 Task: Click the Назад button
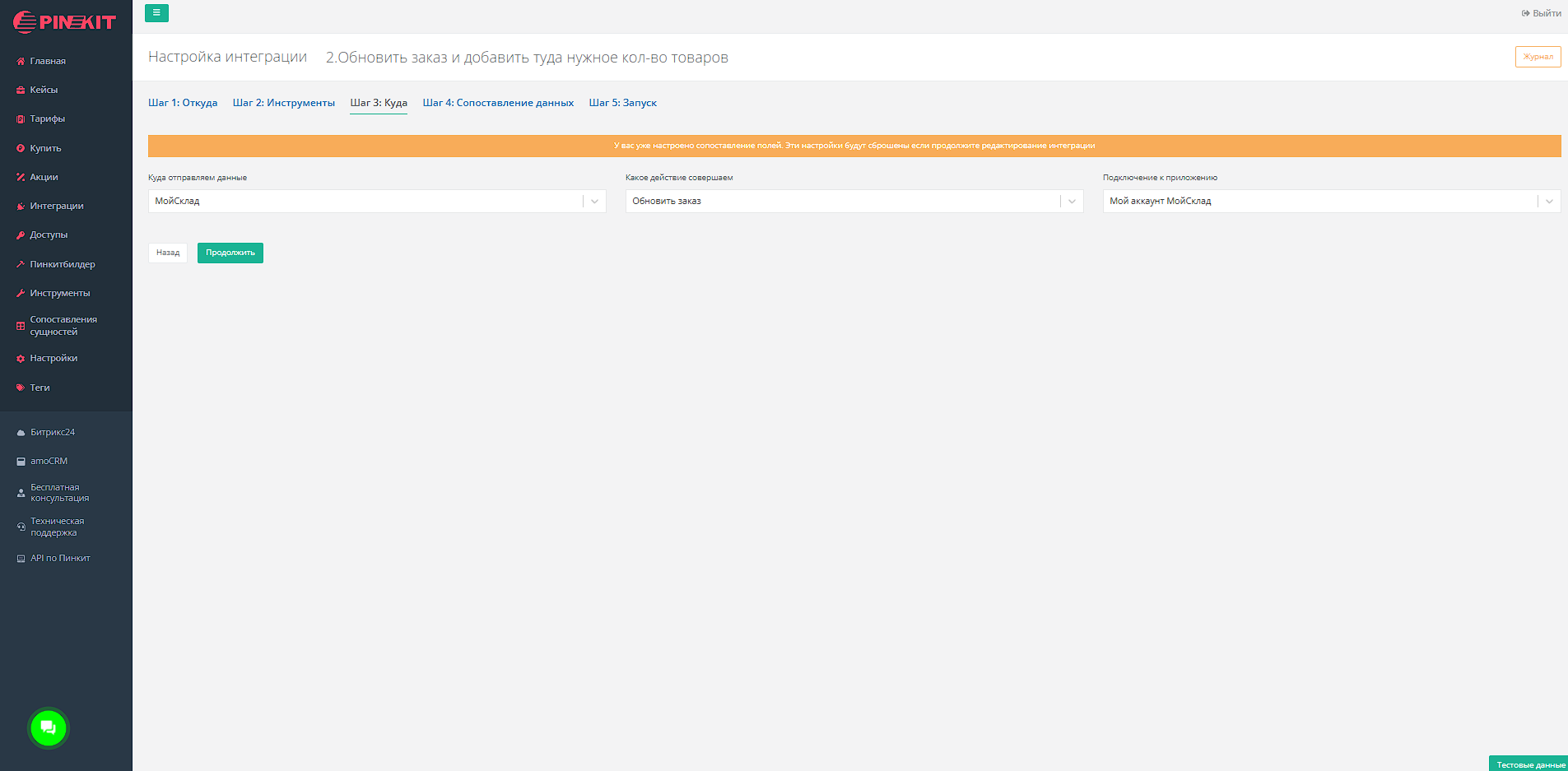[x=168, y=253]
